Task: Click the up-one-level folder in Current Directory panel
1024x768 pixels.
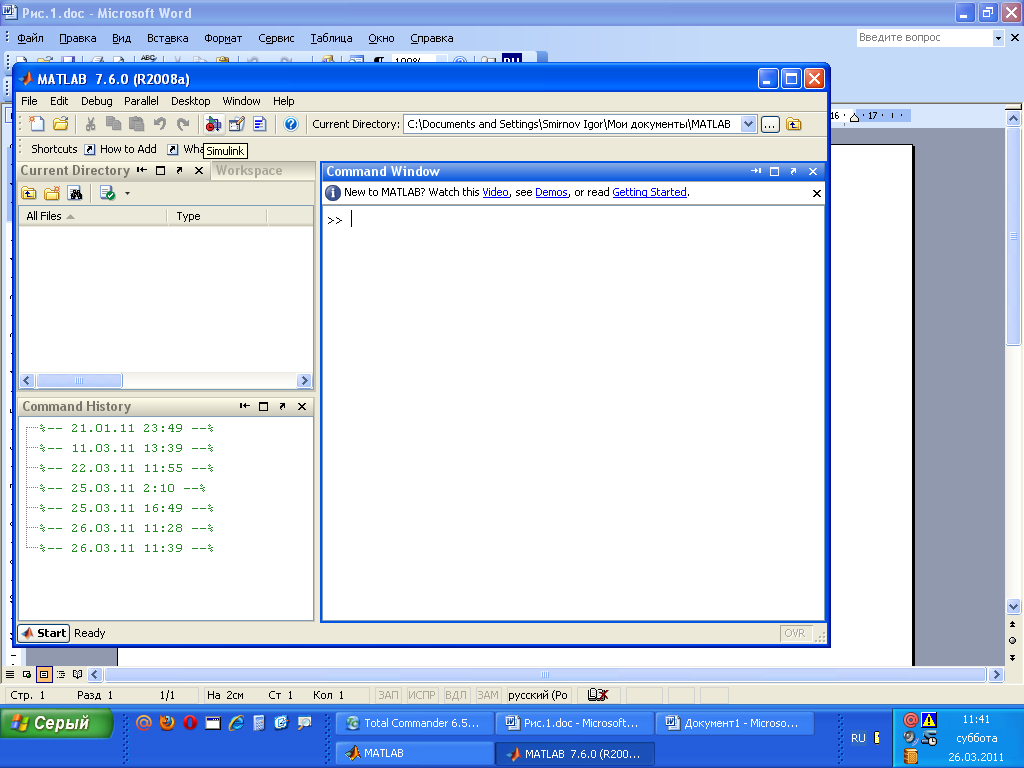Action: pos(29,193)
